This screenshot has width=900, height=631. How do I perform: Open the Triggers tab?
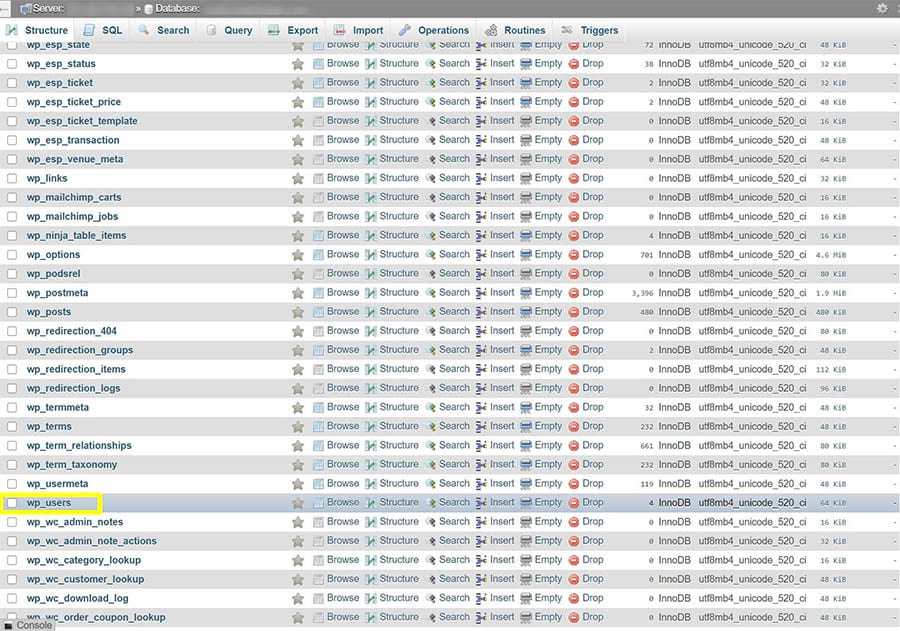[591, 30]
